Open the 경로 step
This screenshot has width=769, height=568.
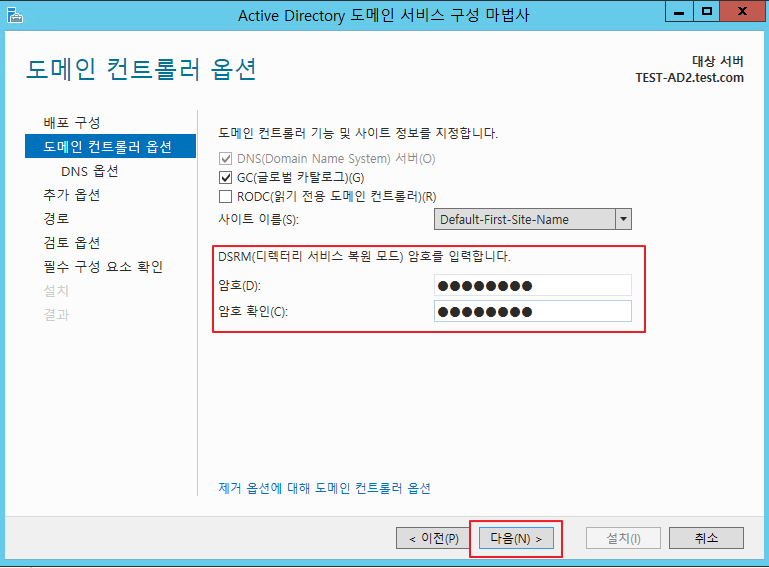56,218
